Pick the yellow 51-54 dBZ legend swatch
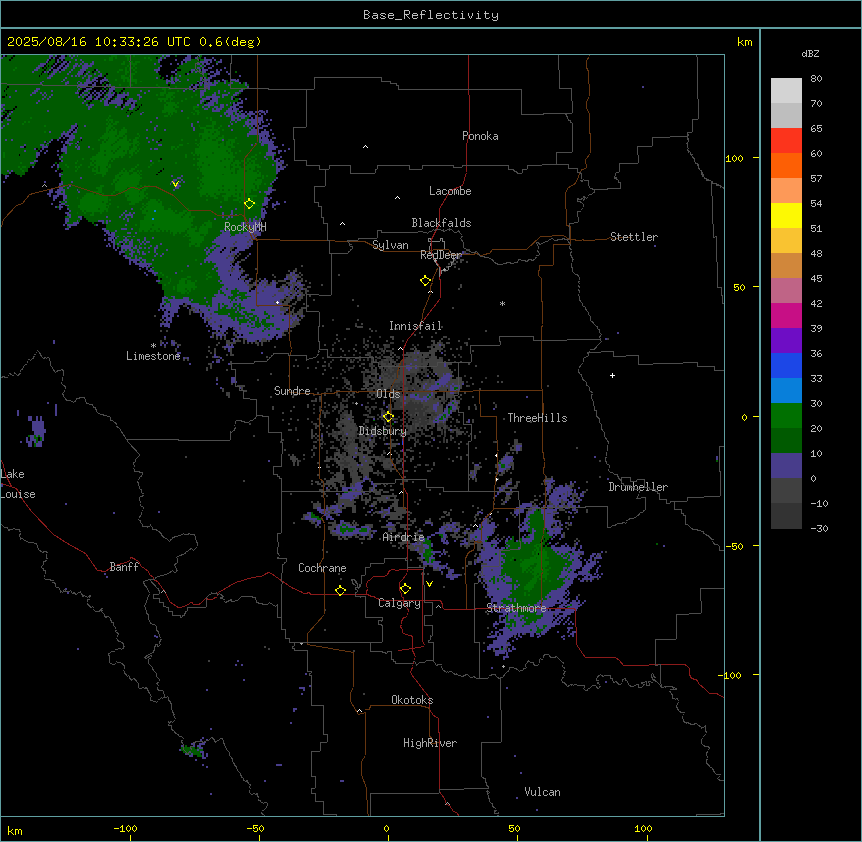This screenshot has height=842, width=862. click(x=786, y=215)
